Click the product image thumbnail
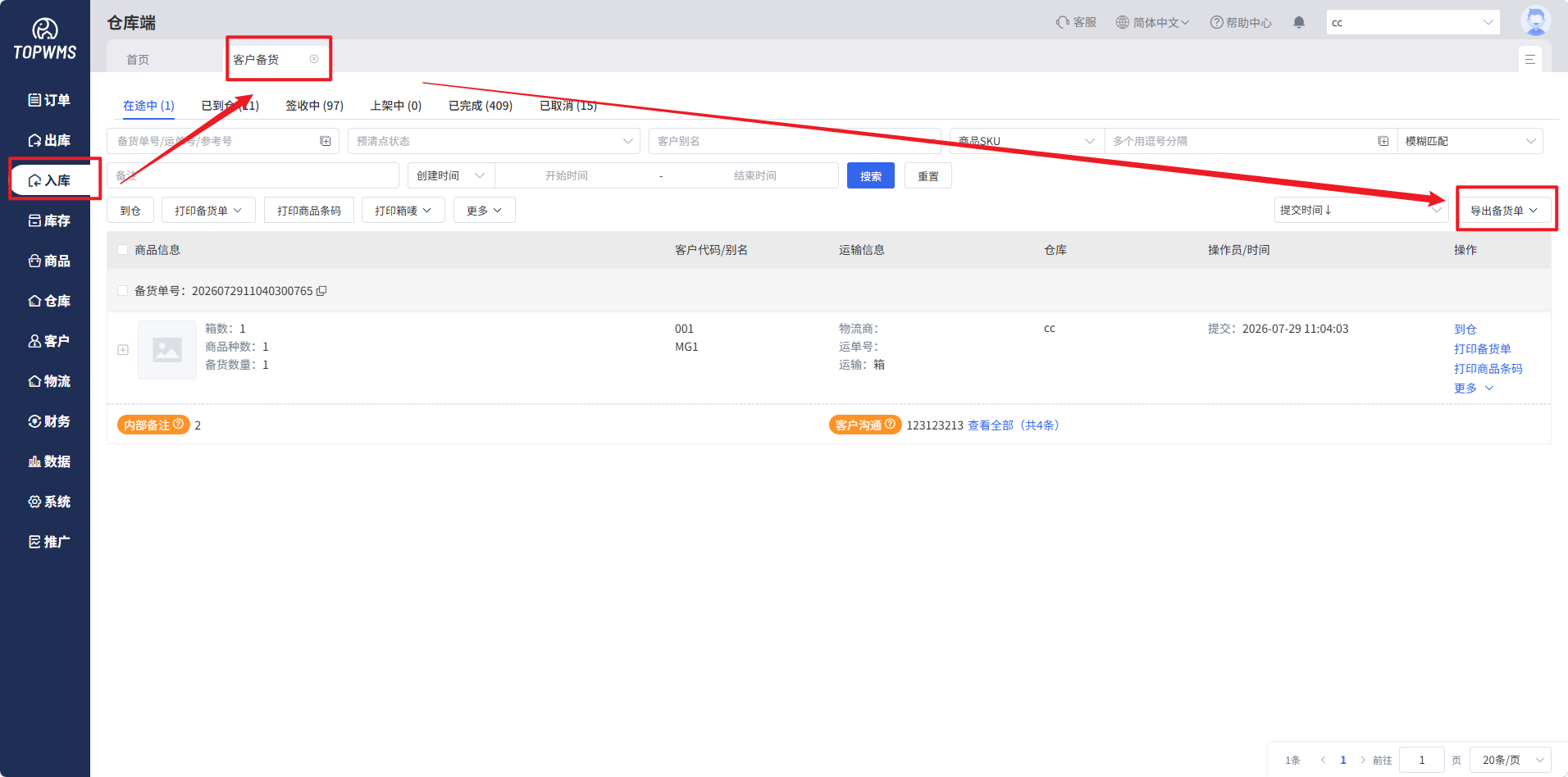Viewport: 1568px width, 777px height. [x=167, y=350]
